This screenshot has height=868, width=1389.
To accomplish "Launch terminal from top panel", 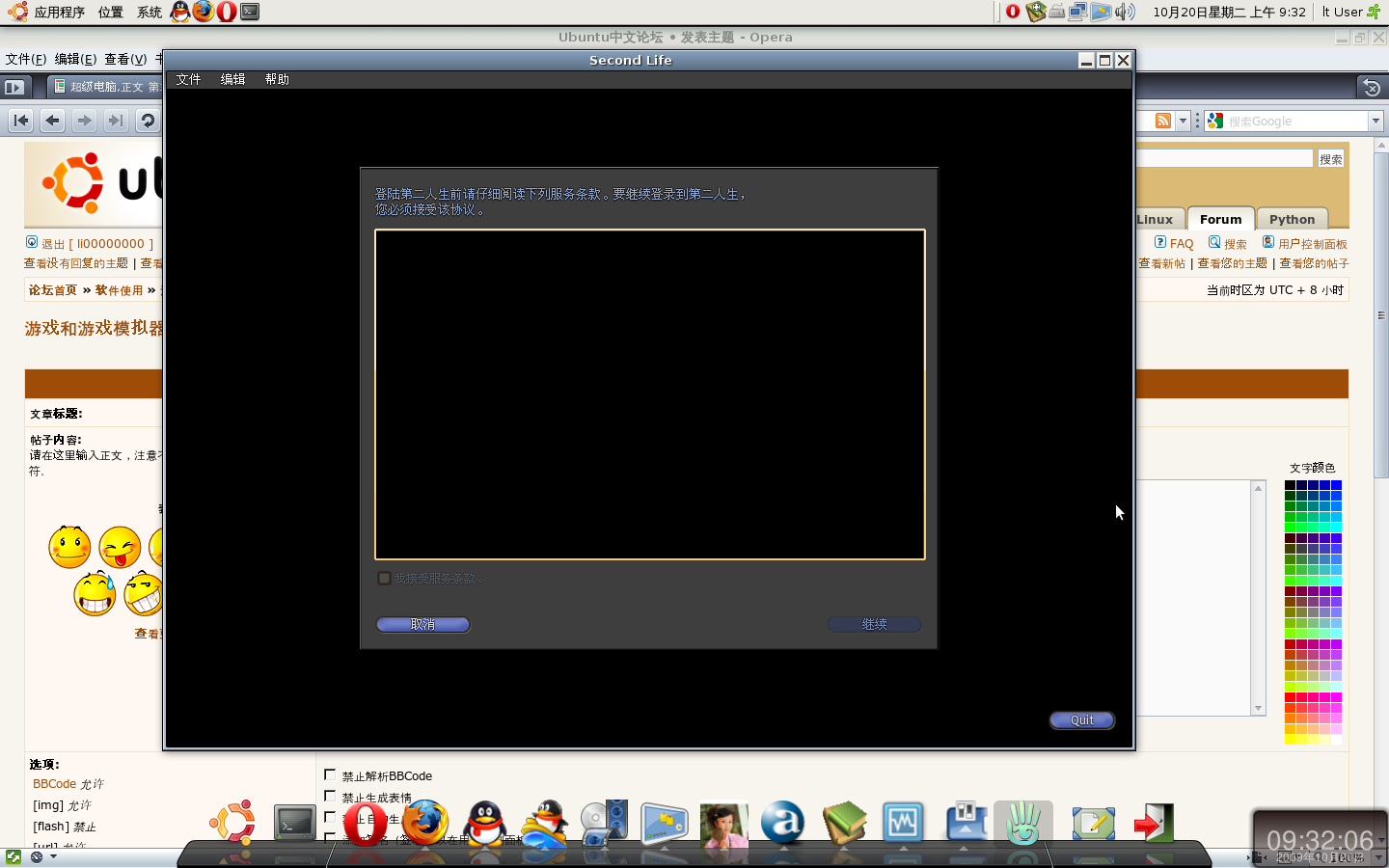I will click(x=250, y=12).
